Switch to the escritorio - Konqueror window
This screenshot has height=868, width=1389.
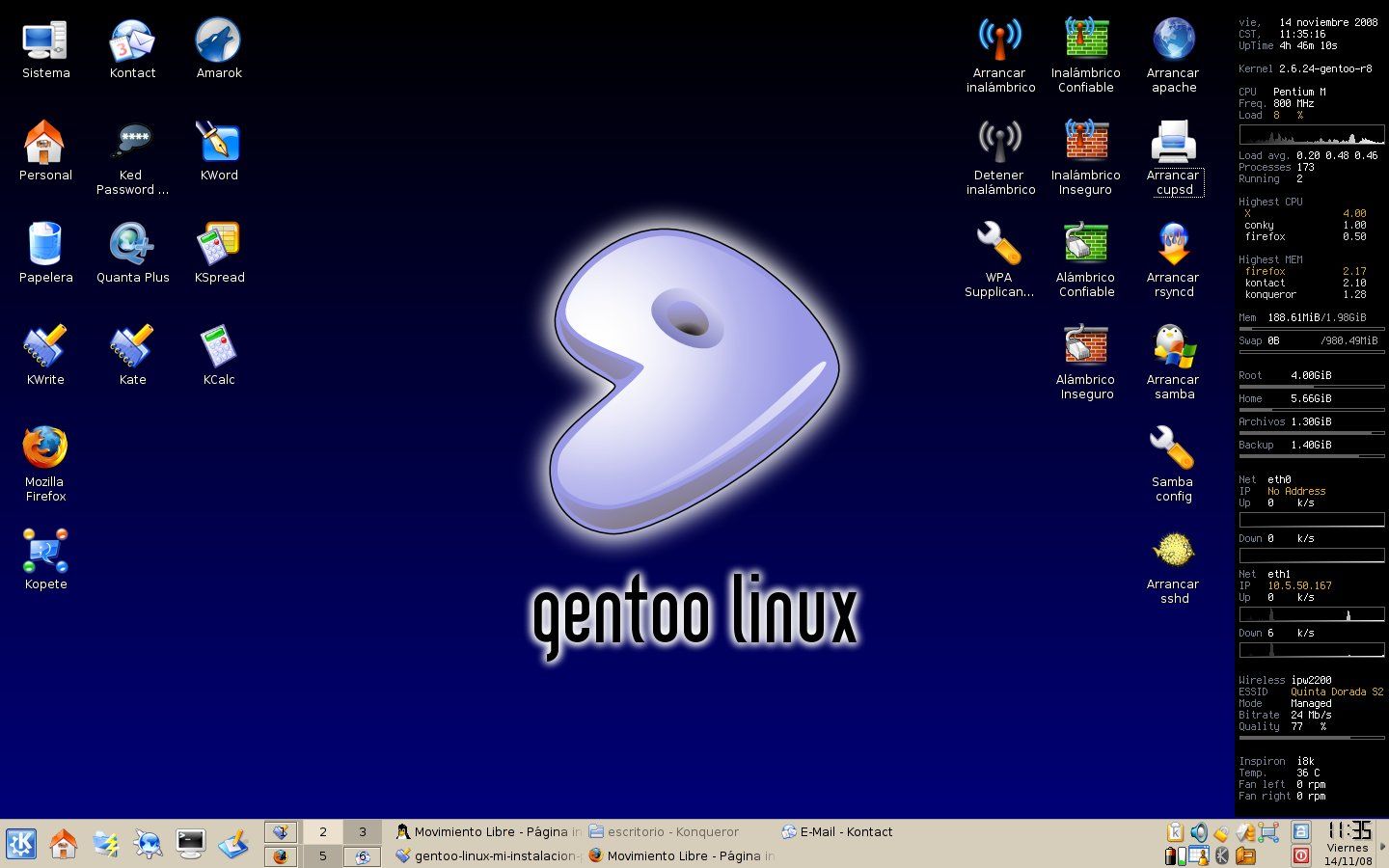pos(664,831)
